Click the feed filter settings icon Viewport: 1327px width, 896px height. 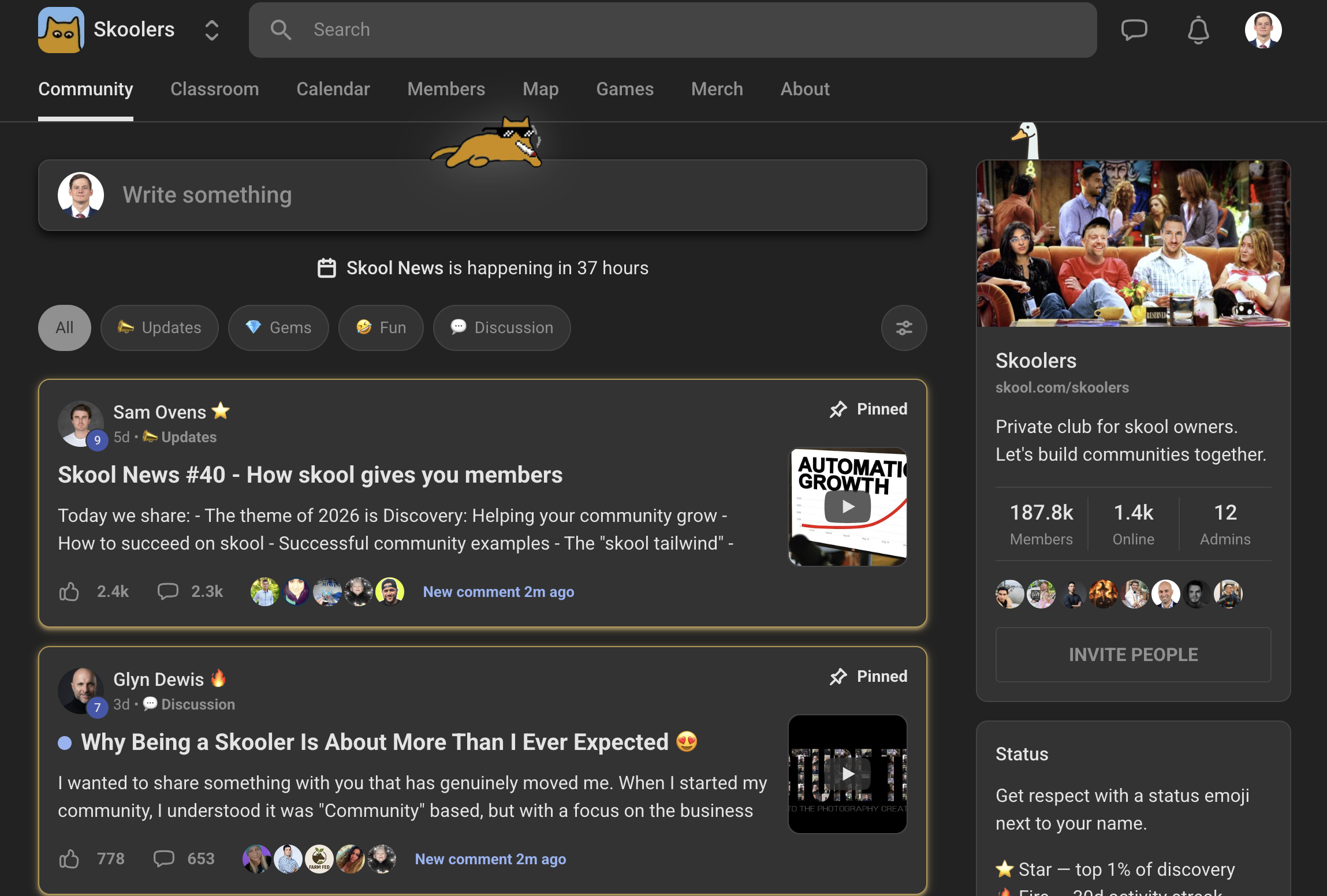tap(904, 328)
